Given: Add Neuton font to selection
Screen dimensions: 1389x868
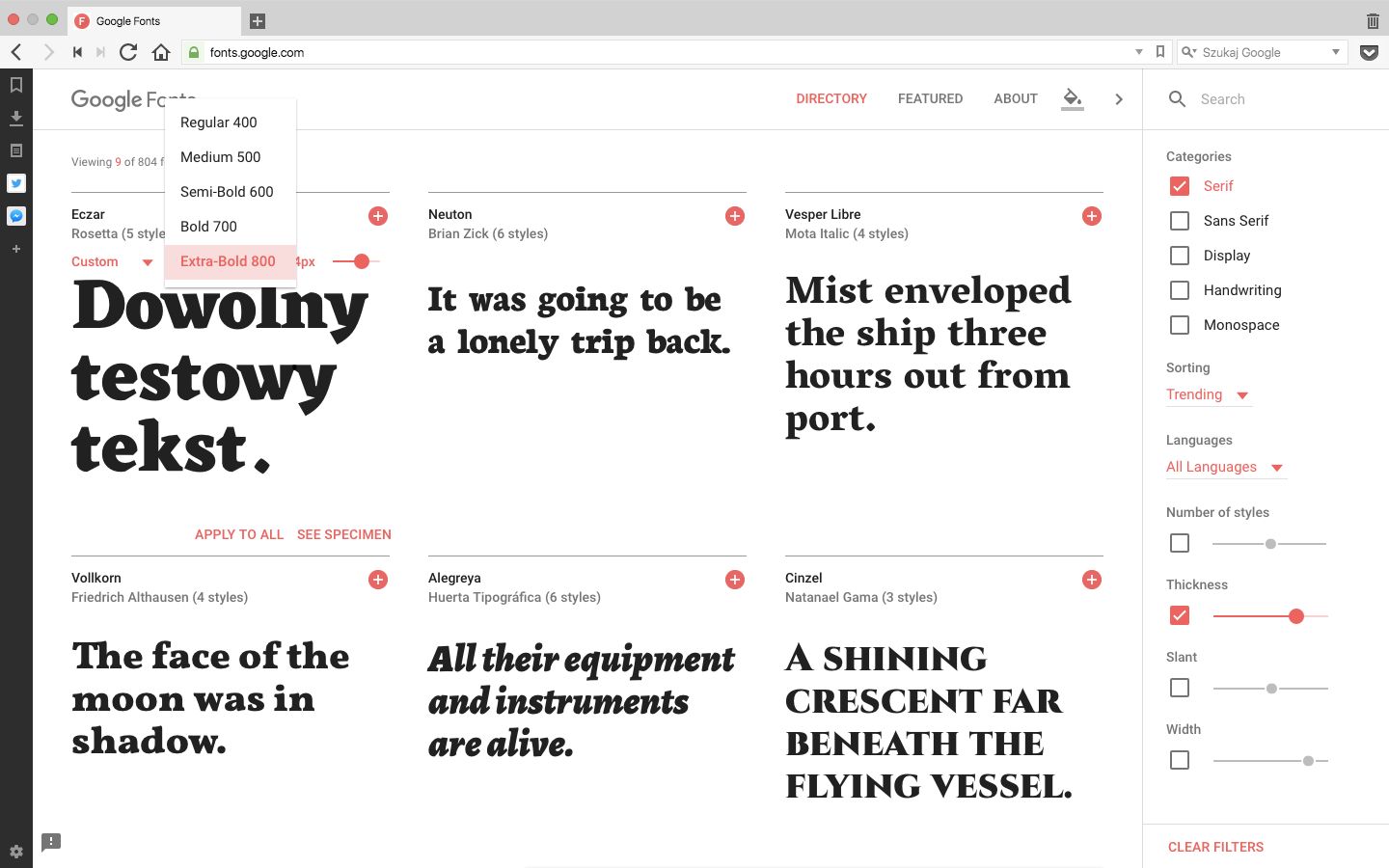Looking at the screenshot, I should [x=735, y=216].
